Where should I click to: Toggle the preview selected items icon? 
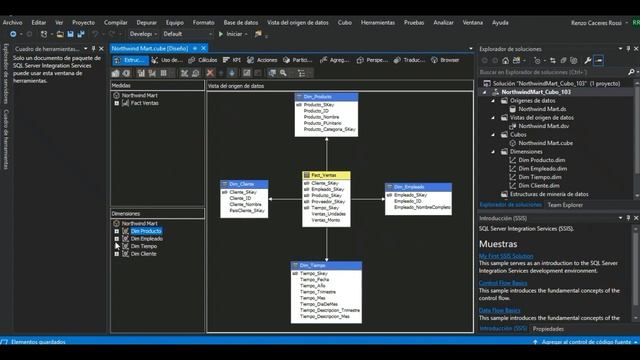click(x=599, y=61)
